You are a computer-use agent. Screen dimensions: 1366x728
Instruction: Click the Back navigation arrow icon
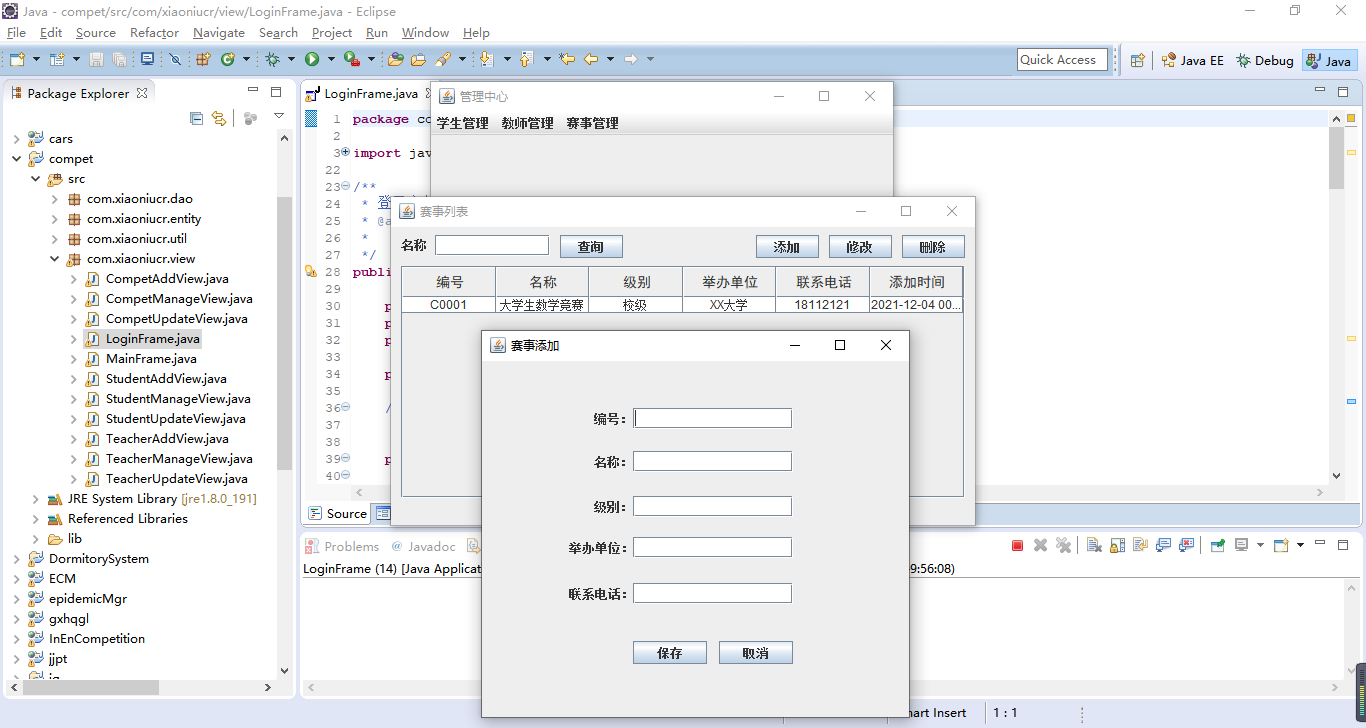click(591, 60)
